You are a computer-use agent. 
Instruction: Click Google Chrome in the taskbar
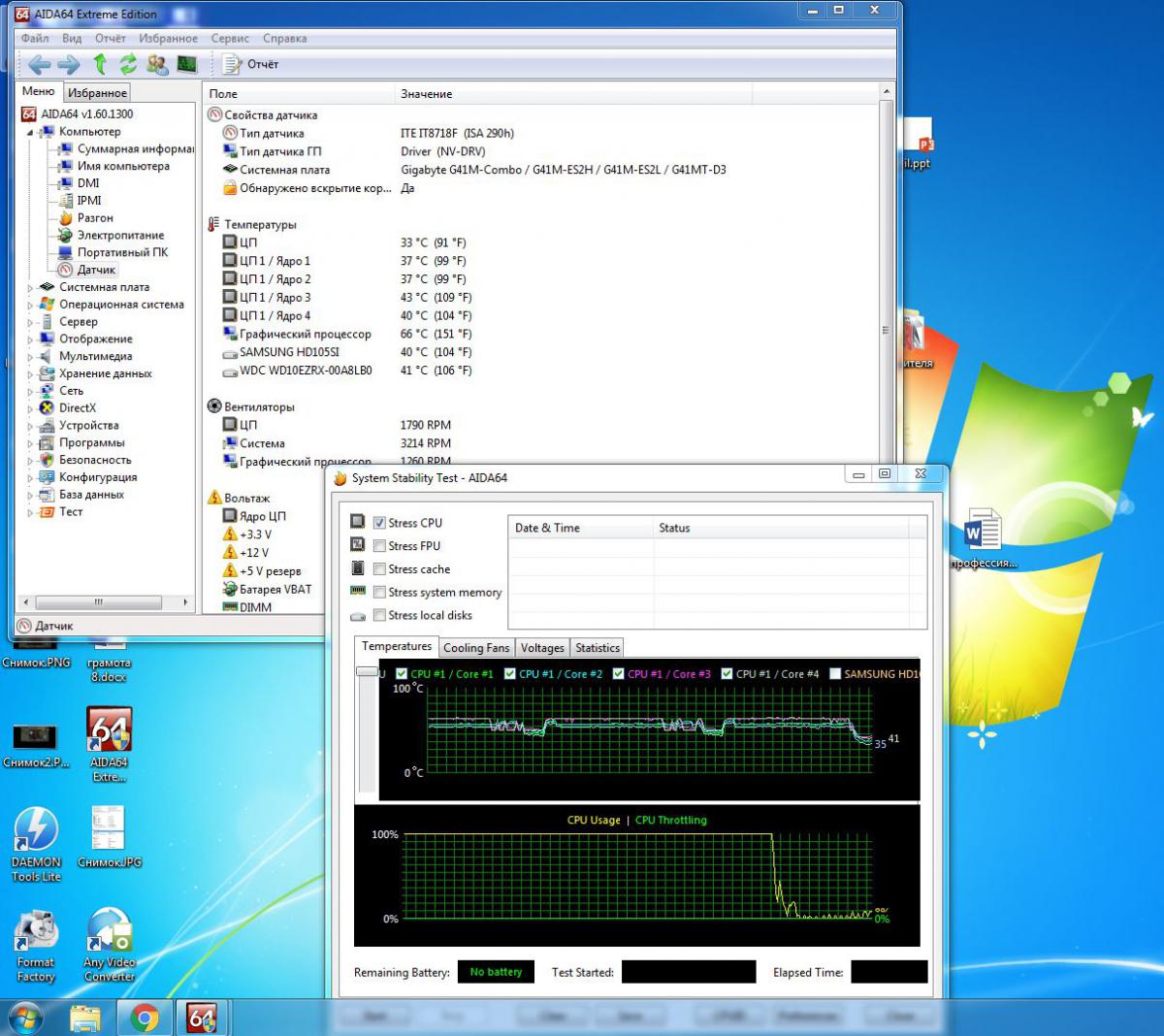tap(145, 1018)
